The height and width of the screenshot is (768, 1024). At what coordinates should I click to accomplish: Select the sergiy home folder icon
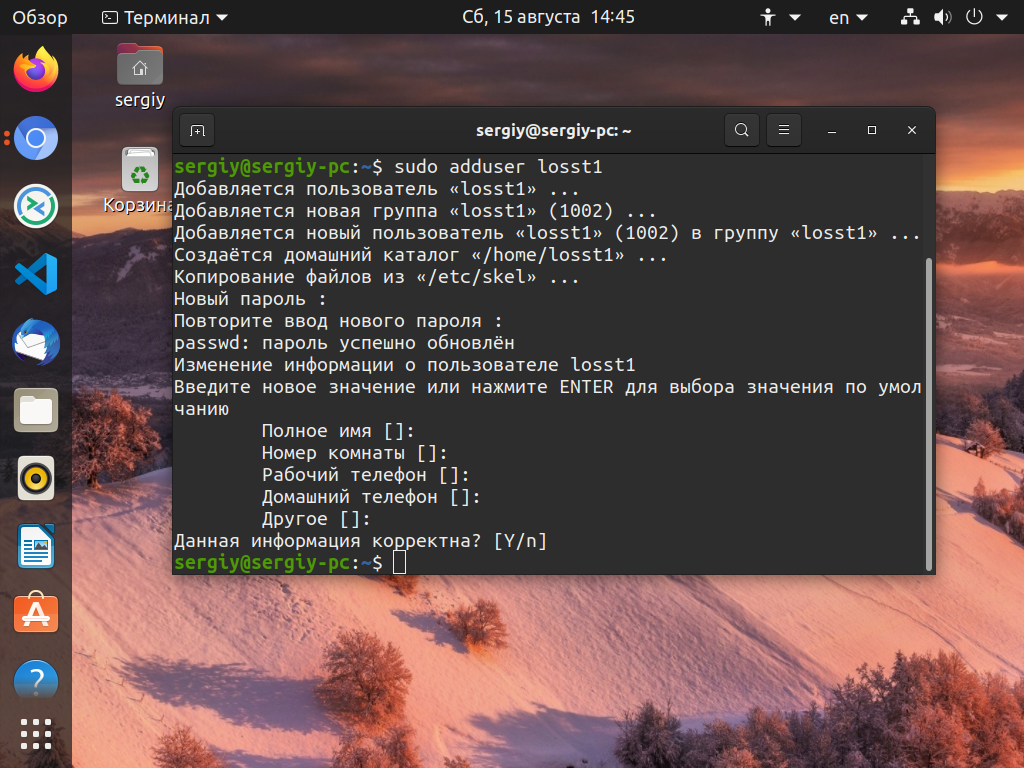(140, 65)
